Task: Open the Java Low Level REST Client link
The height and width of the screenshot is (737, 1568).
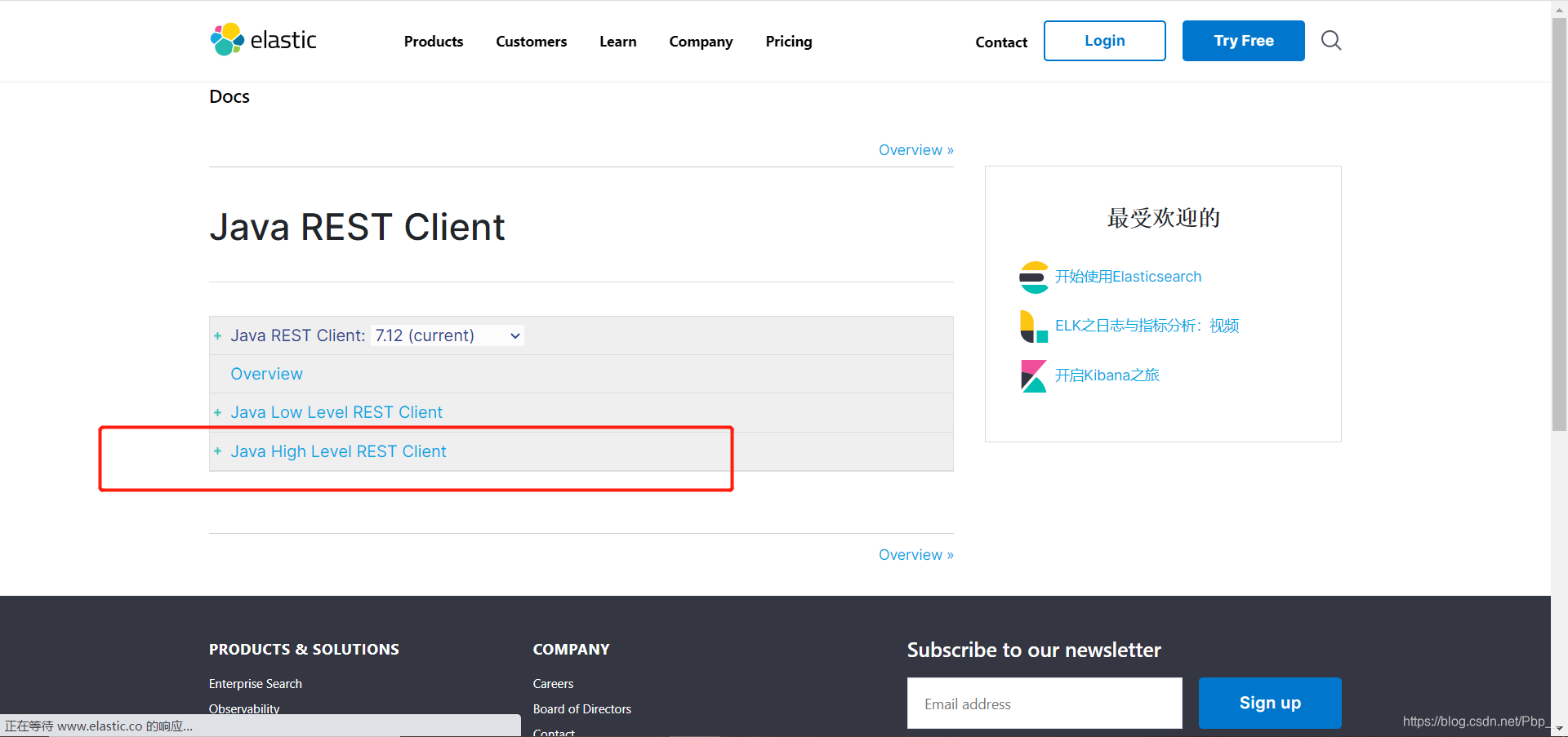Action: pyautogui.click(x=336, y=412)
